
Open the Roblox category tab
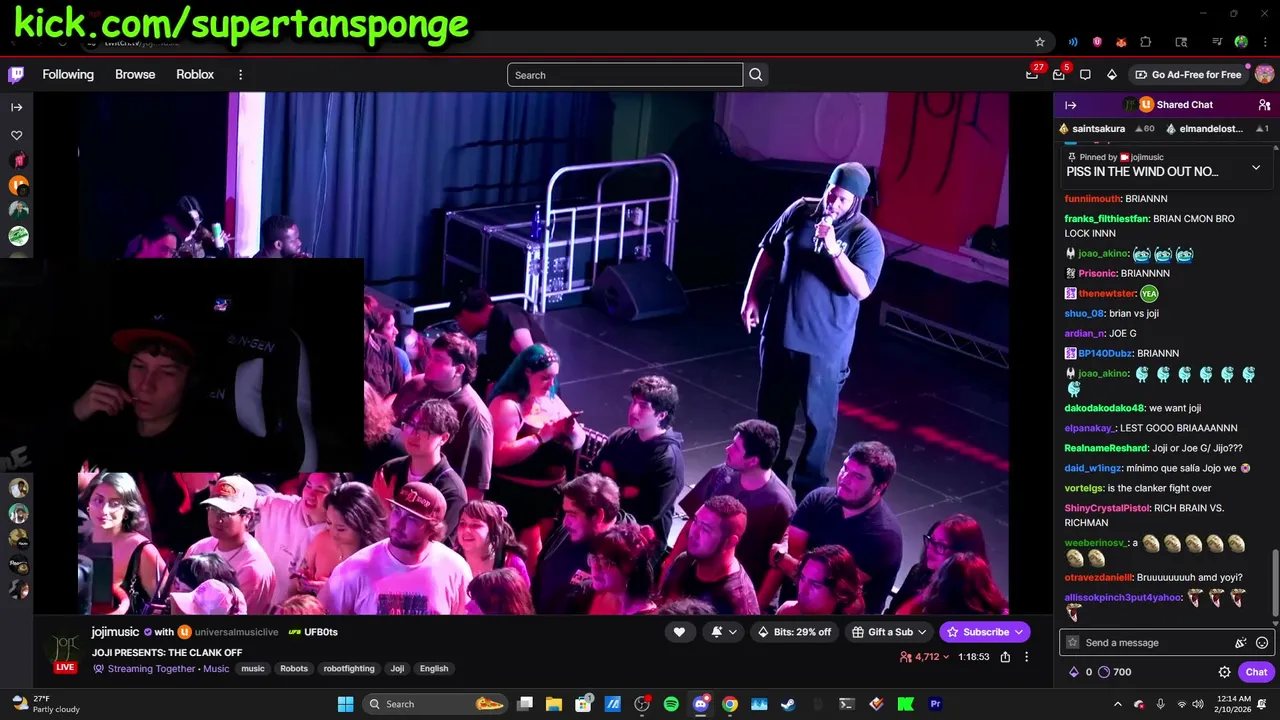tap(195, 75)
